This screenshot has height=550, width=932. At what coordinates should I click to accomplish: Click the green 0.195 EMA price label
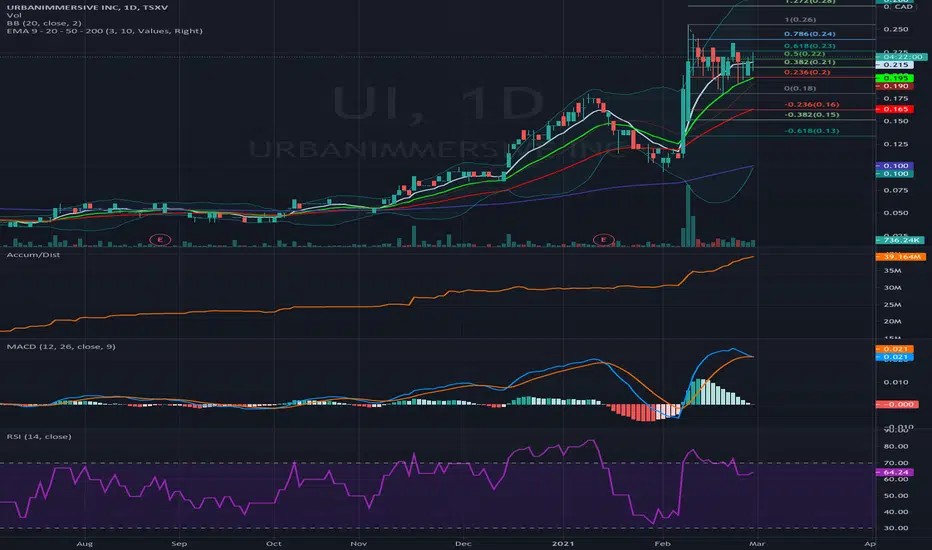[895, 78]
